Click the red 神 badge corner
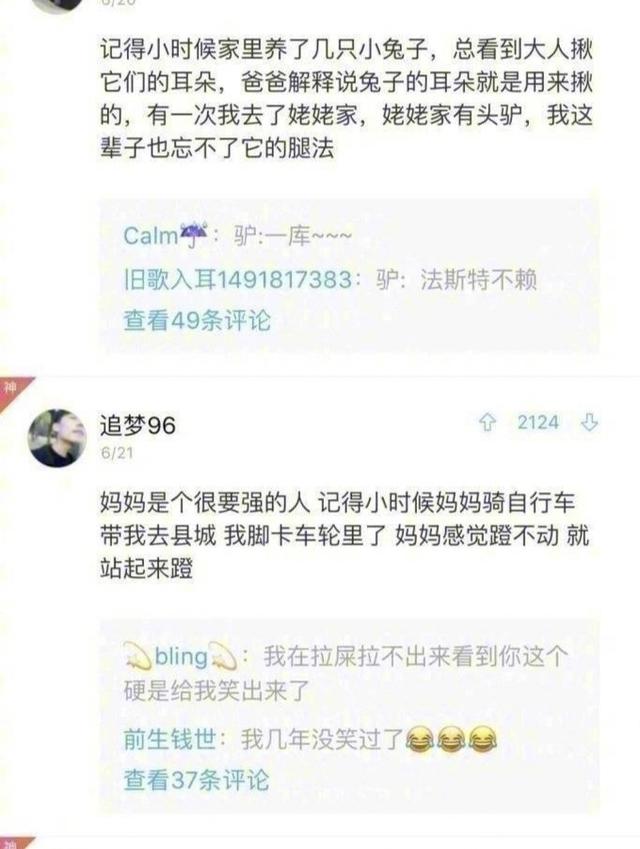The image size is (640, 849). [x=12, y=390]
